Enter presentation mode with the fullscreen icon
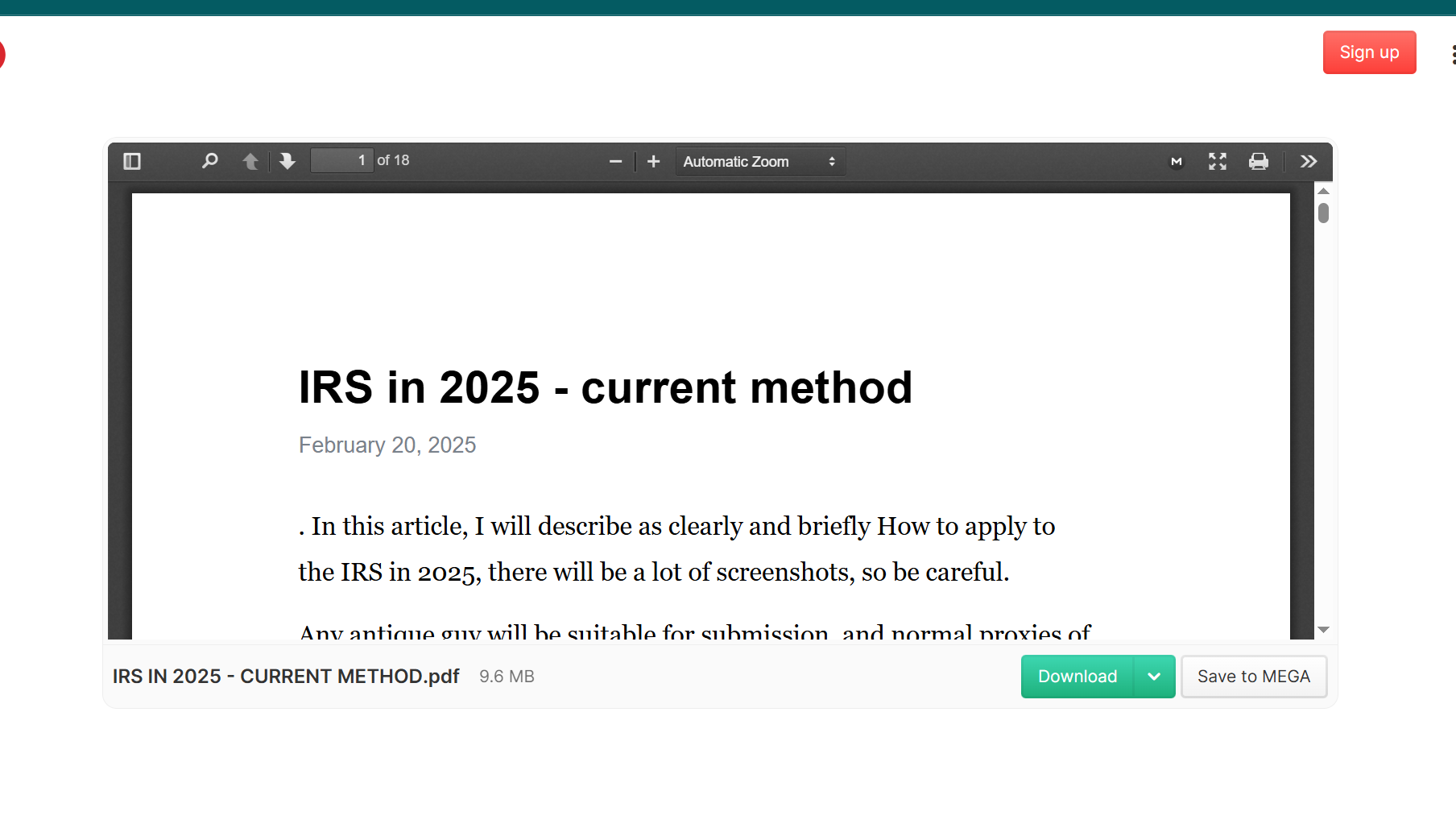Viewport: 1456px width, 828px height. [1218, 161]
